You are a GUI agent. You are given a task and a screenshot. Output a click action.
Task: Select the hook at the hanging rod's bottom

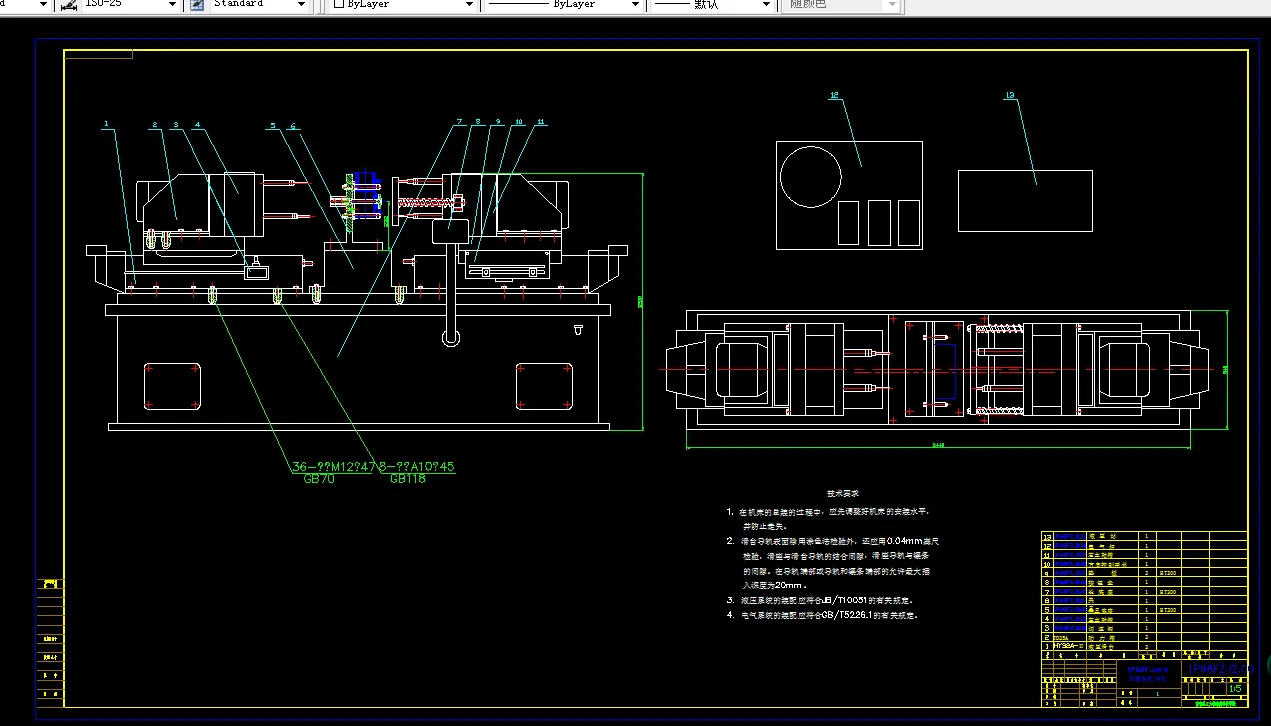click(x=452, y=339)
